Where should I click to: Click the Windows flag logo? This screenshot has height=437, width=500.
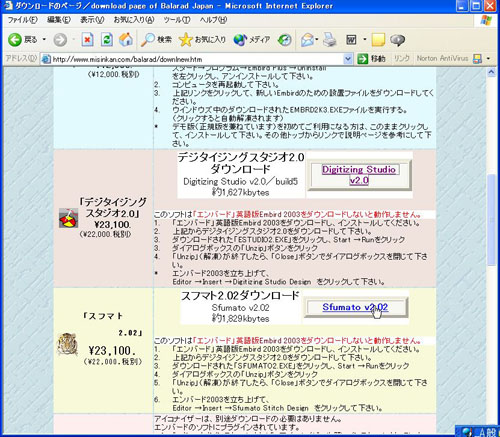click(486, 20)
